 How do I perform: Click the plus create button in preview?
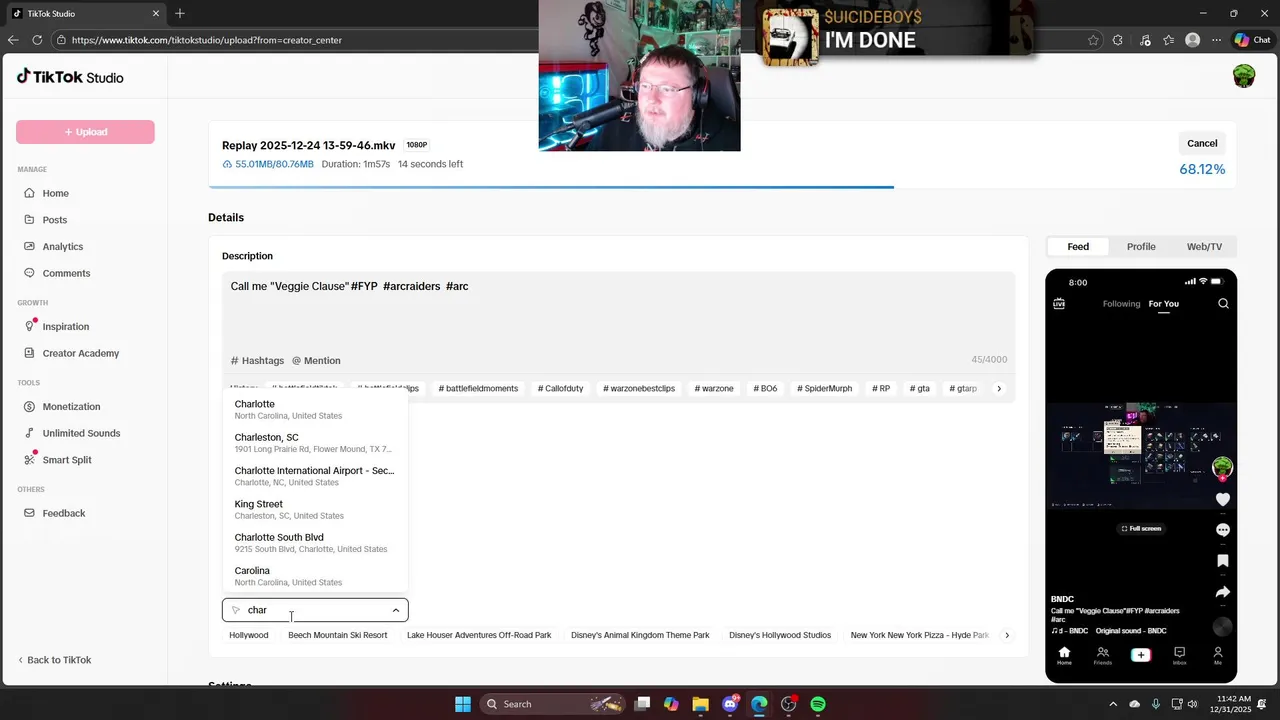[1141, 655]
